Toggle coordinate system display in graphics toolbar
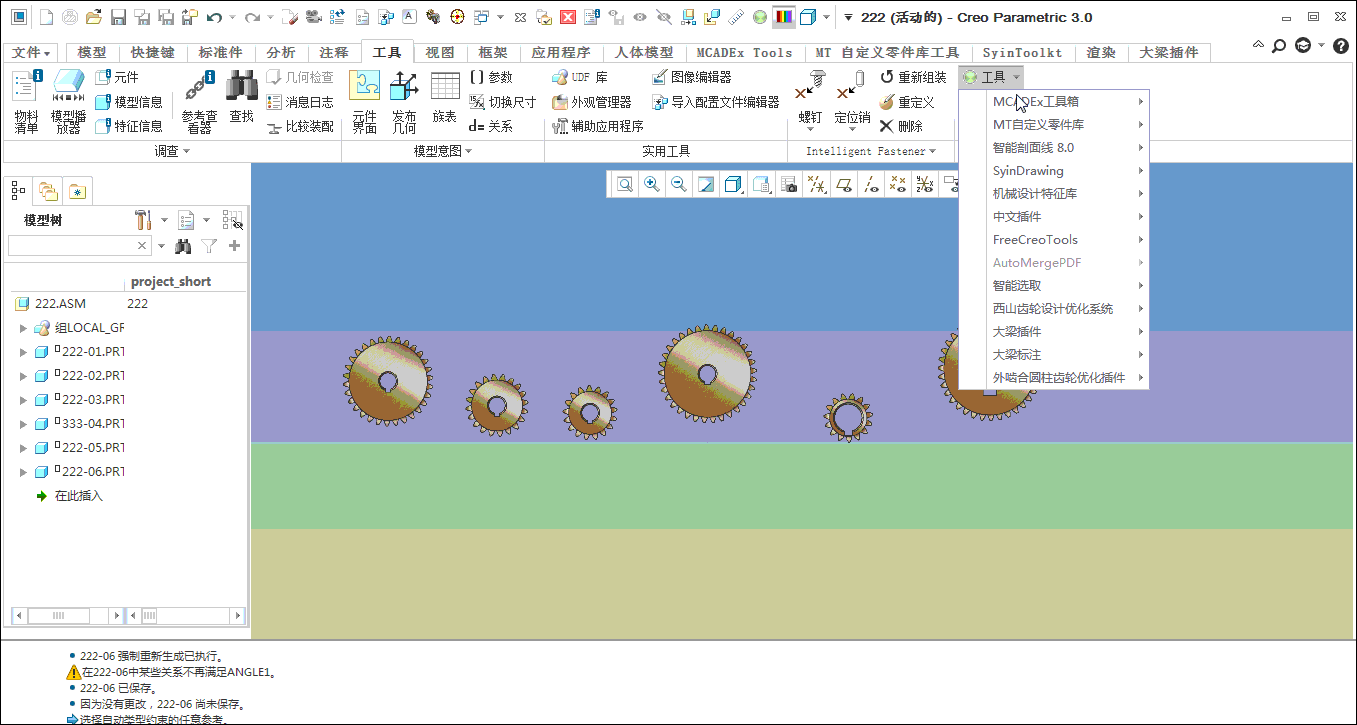 click(x=925, y=184)
